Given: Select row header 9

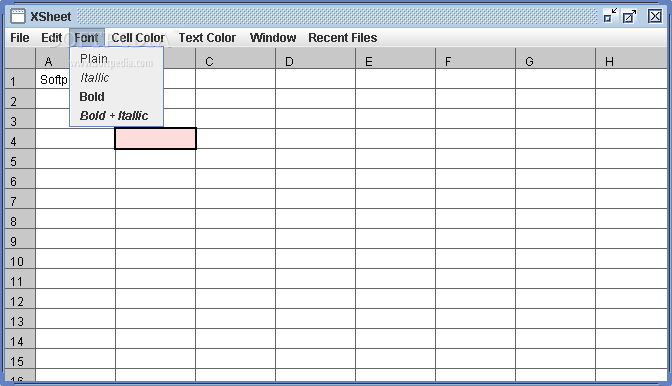Looking at the screenshot, I should pyautogui.click(x=20, y=239).
